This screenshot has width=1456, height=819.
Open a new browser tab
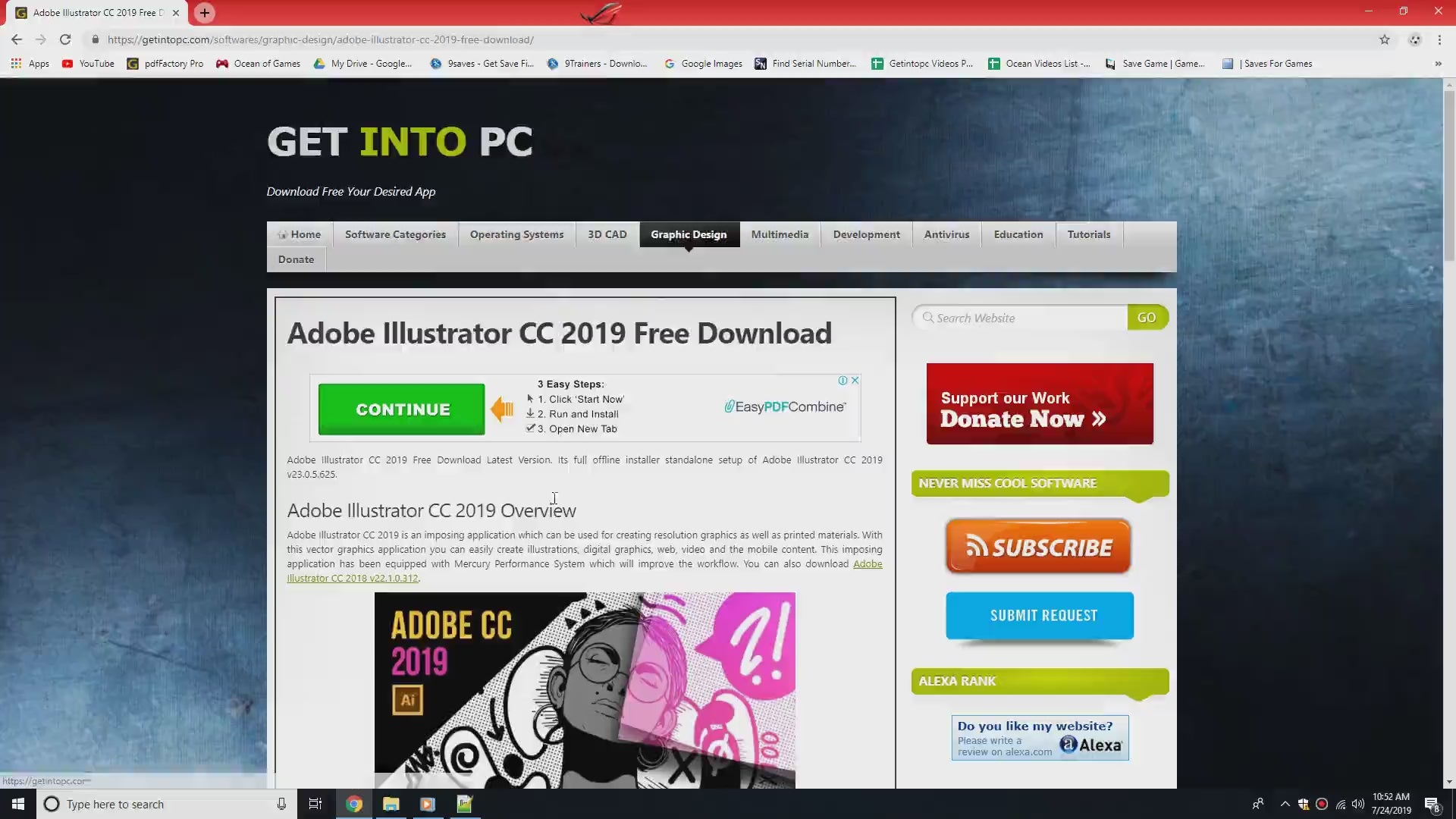coord(204,13)
